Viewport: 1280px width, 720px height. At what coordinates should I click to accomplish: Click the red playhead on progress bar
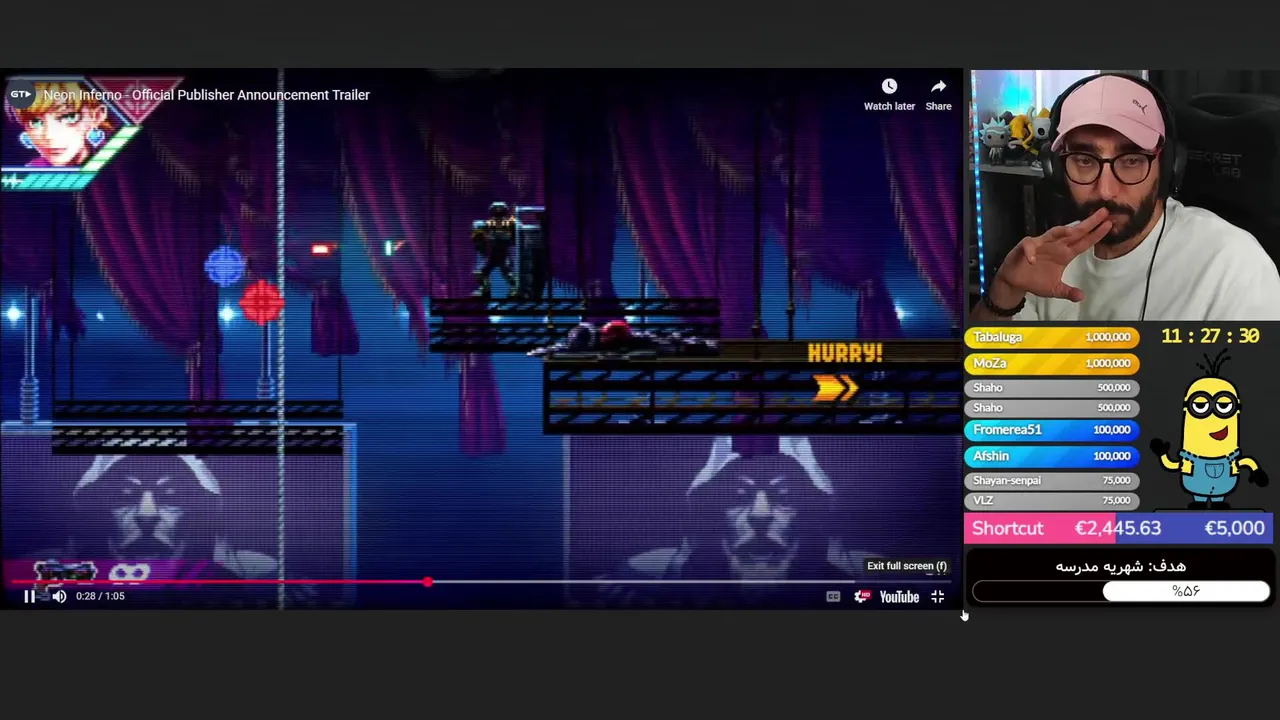pos(428,581)
